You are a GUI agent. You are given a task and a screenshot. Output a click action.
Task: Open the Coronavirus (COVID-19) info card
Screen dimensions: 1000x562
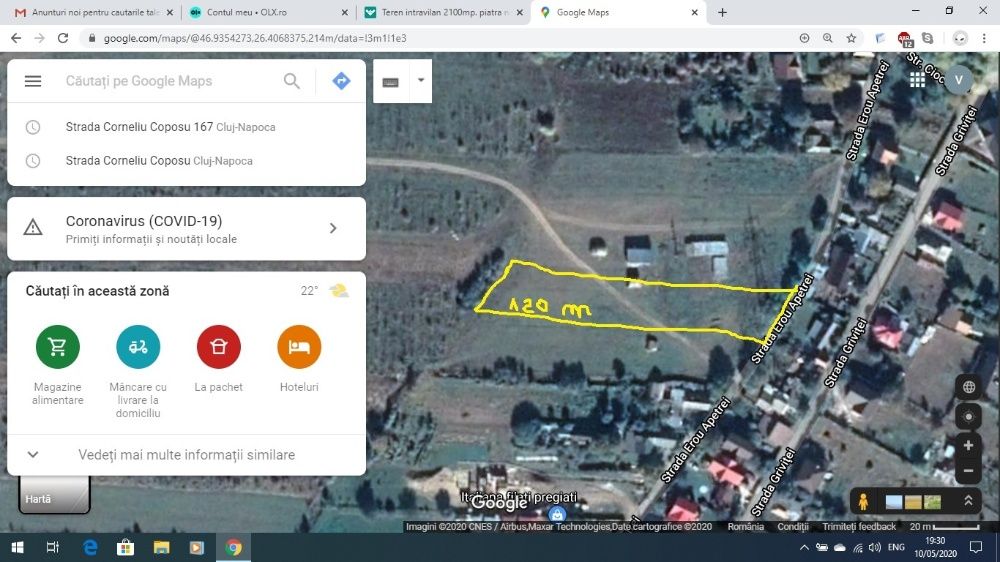tap(186, 228)
